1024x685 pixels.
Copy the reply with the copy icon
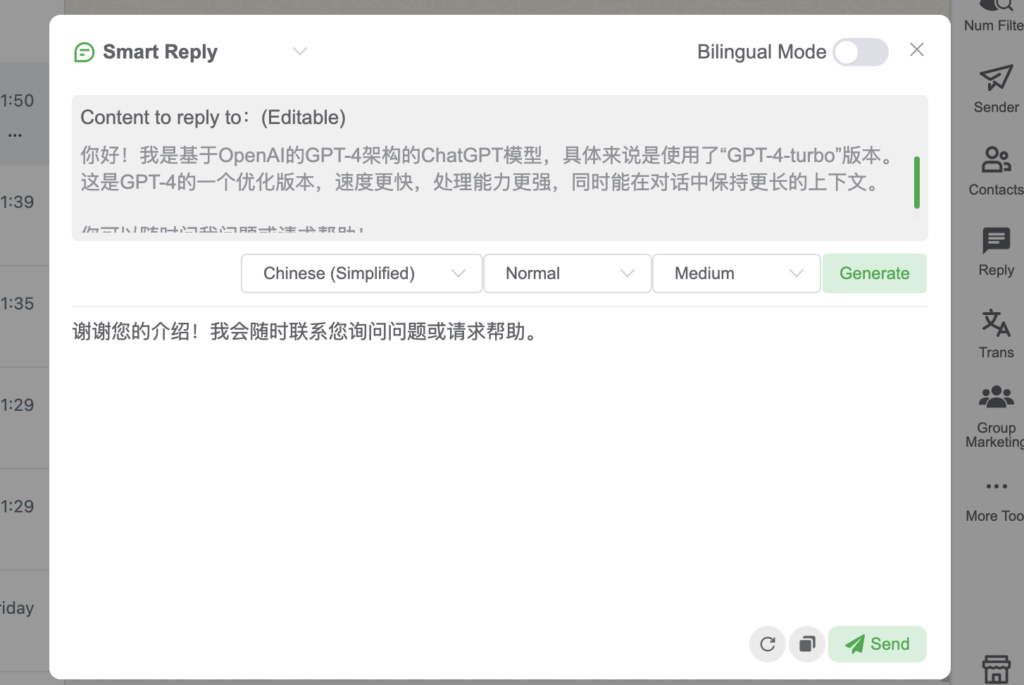[807, 644]
